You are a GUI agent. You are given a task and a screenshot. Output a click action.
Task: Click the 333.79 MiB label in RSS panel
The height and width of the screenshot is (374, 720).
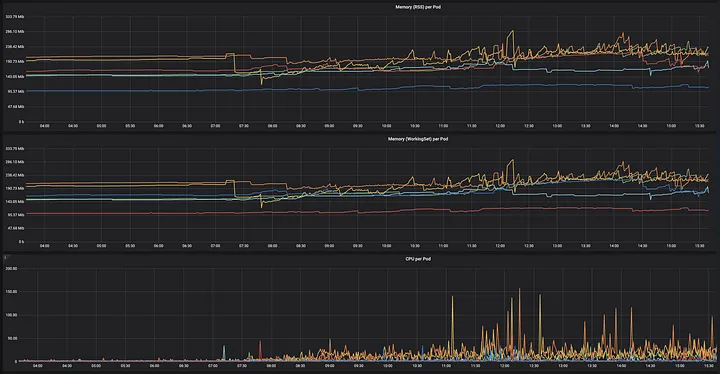[15, 17]
